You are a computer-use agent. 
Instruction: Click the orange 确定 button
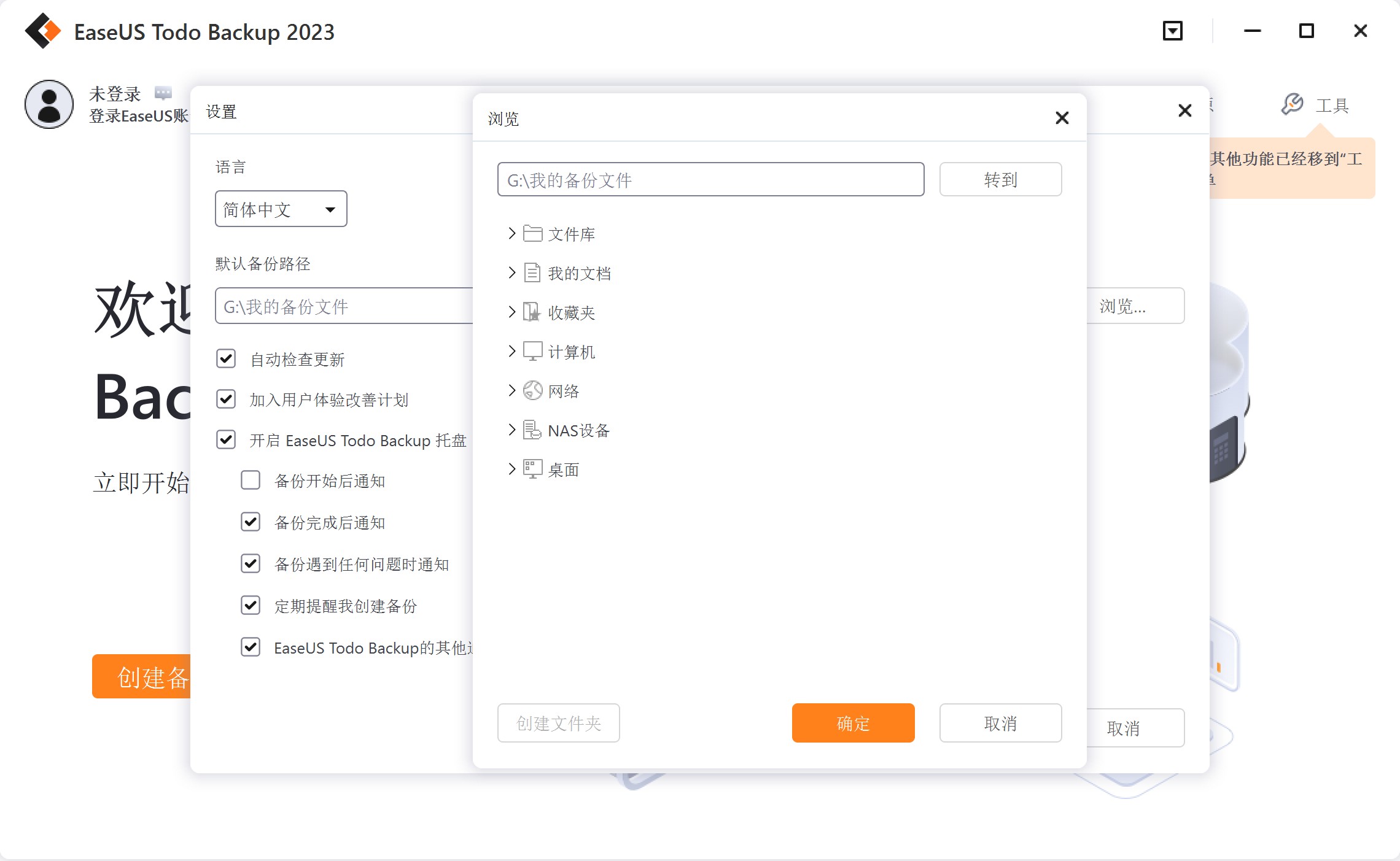coord(854,723)
